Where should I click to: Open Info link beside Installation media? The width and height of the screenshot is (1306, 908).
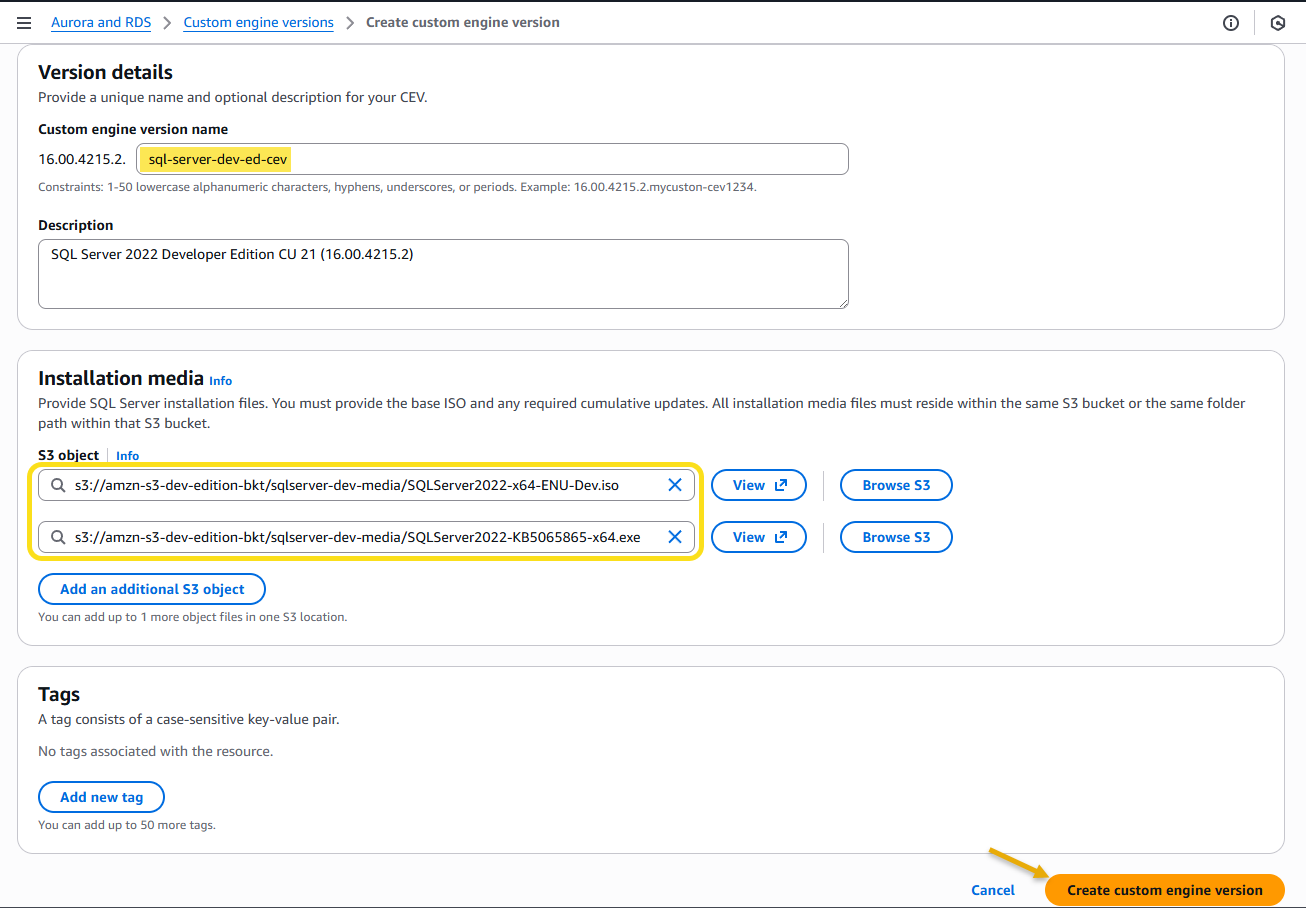(220, 381)
